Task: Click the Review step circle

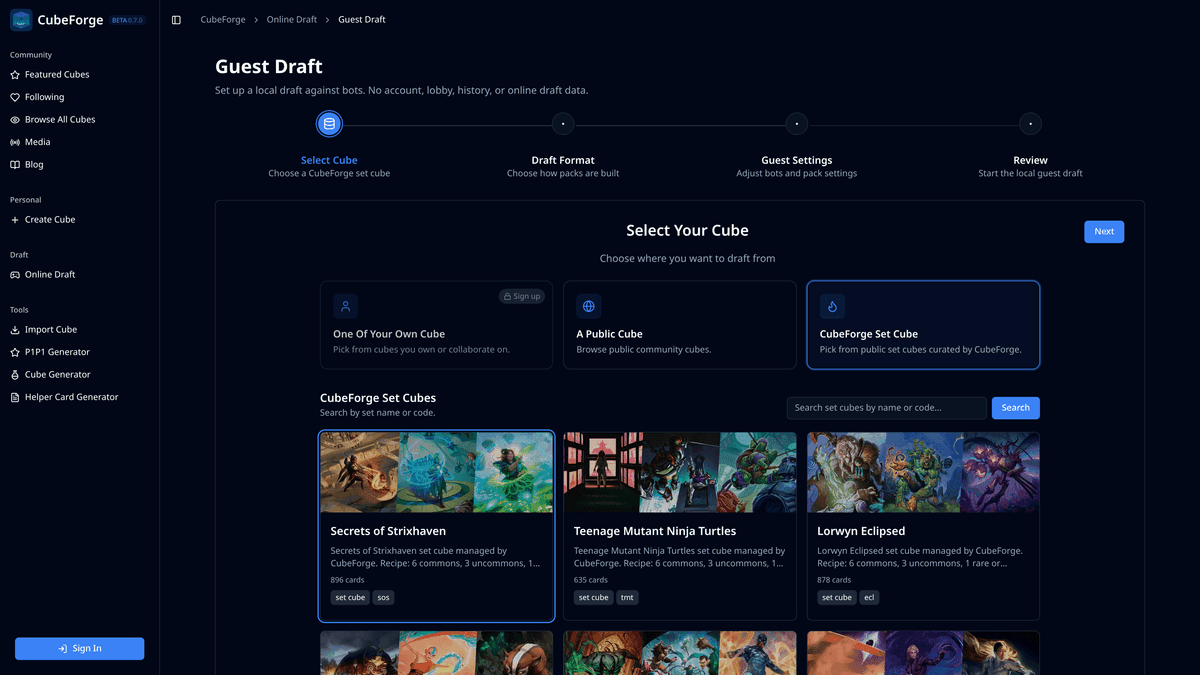Action: (1030, 124)
